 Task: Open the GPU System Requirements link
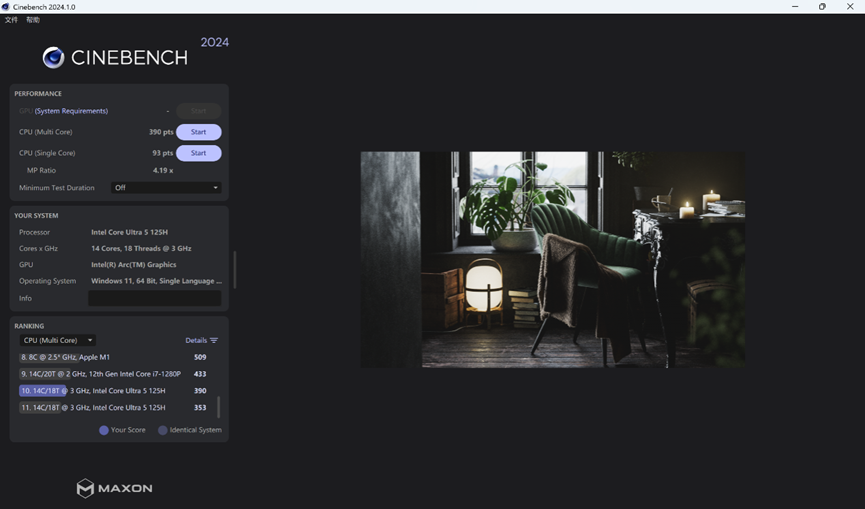[71, 111]
